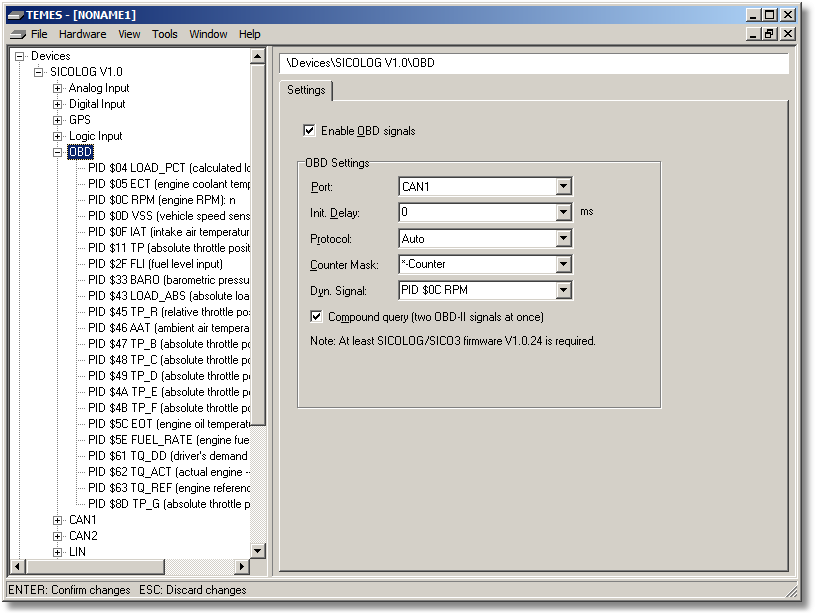The height and width of the screenshot is (616, 816).
Task: Click the tree horizontal scroll right arrow
Action: pos(241,567)
